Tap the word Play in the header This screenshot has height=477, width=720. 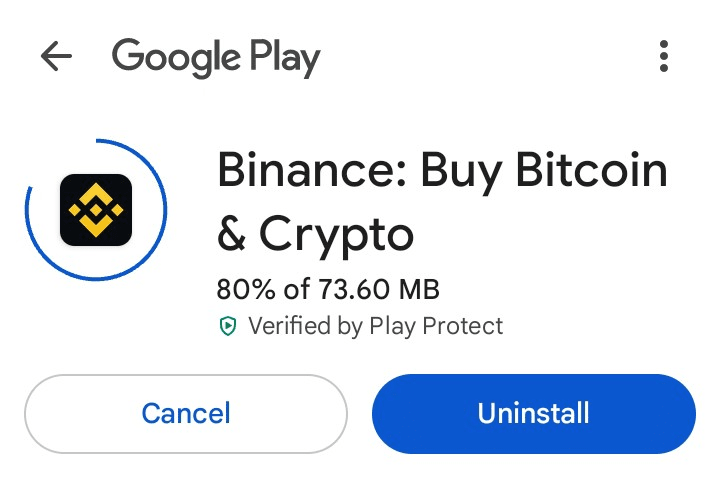coord(285,57)
